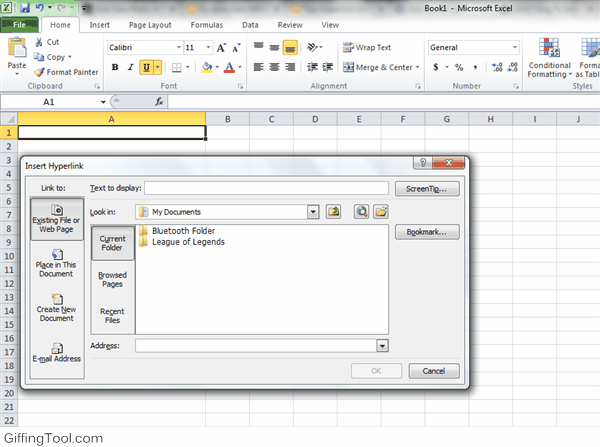The image size is (600, 447).
Task: Open the Address dropdown arrow
Action: [382, 346]
